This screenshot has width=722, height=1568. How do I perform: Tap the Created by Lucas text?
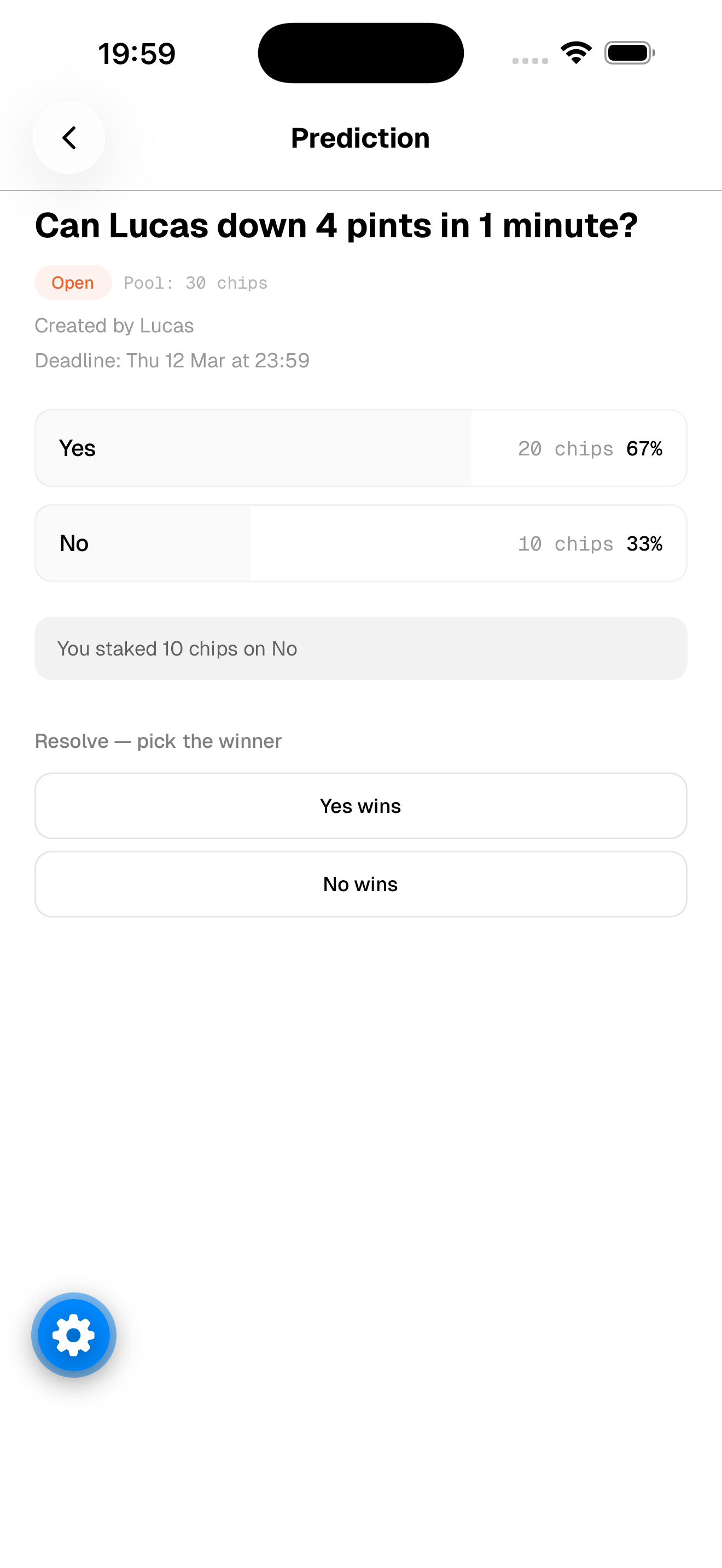coord(114,326)
